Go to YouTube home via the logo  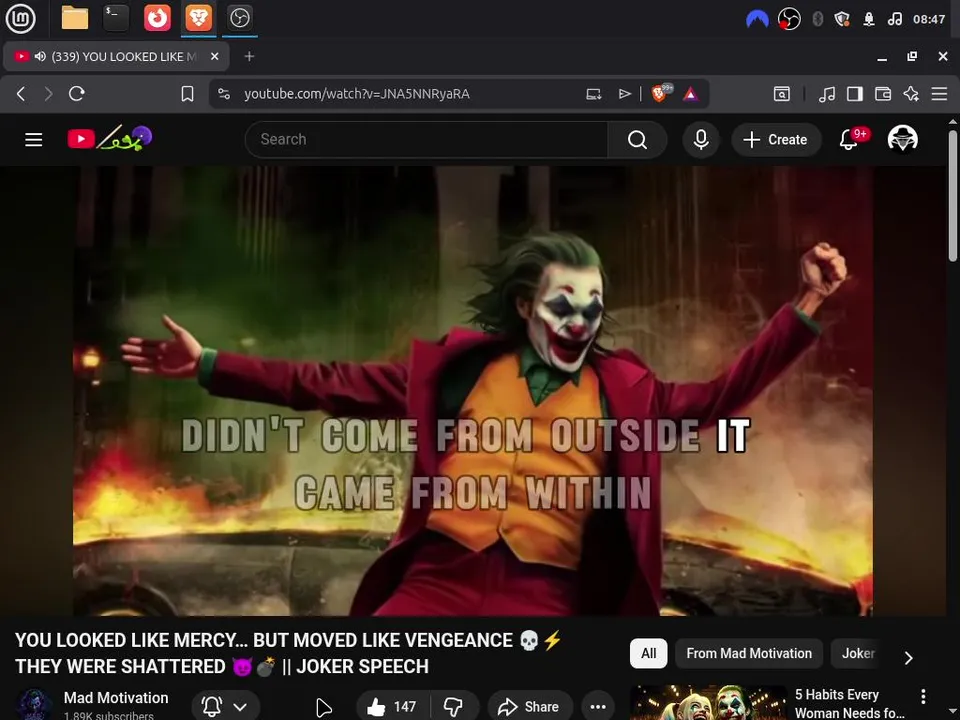110,139
